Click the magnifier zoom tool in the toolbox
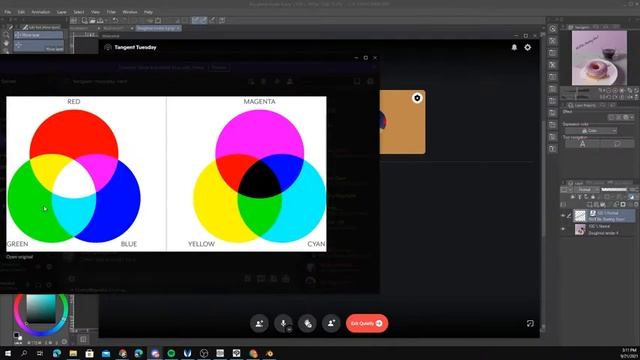The height and width of the screenshot is (360, 640). 6,35
